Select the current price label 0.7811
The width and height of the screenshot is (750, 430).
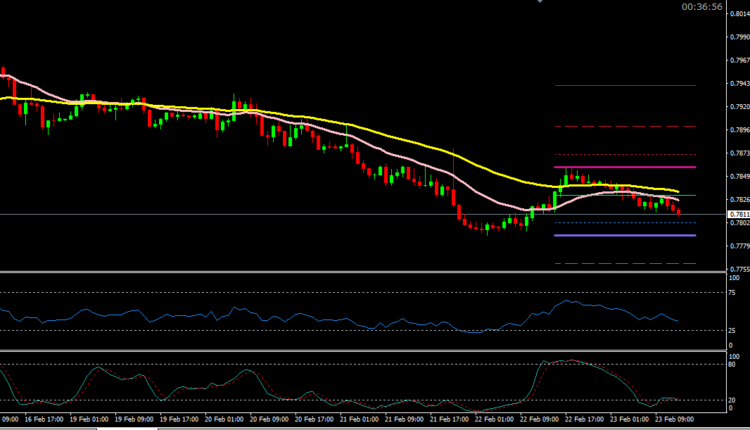pyautogui.click(x=736, y=214)
